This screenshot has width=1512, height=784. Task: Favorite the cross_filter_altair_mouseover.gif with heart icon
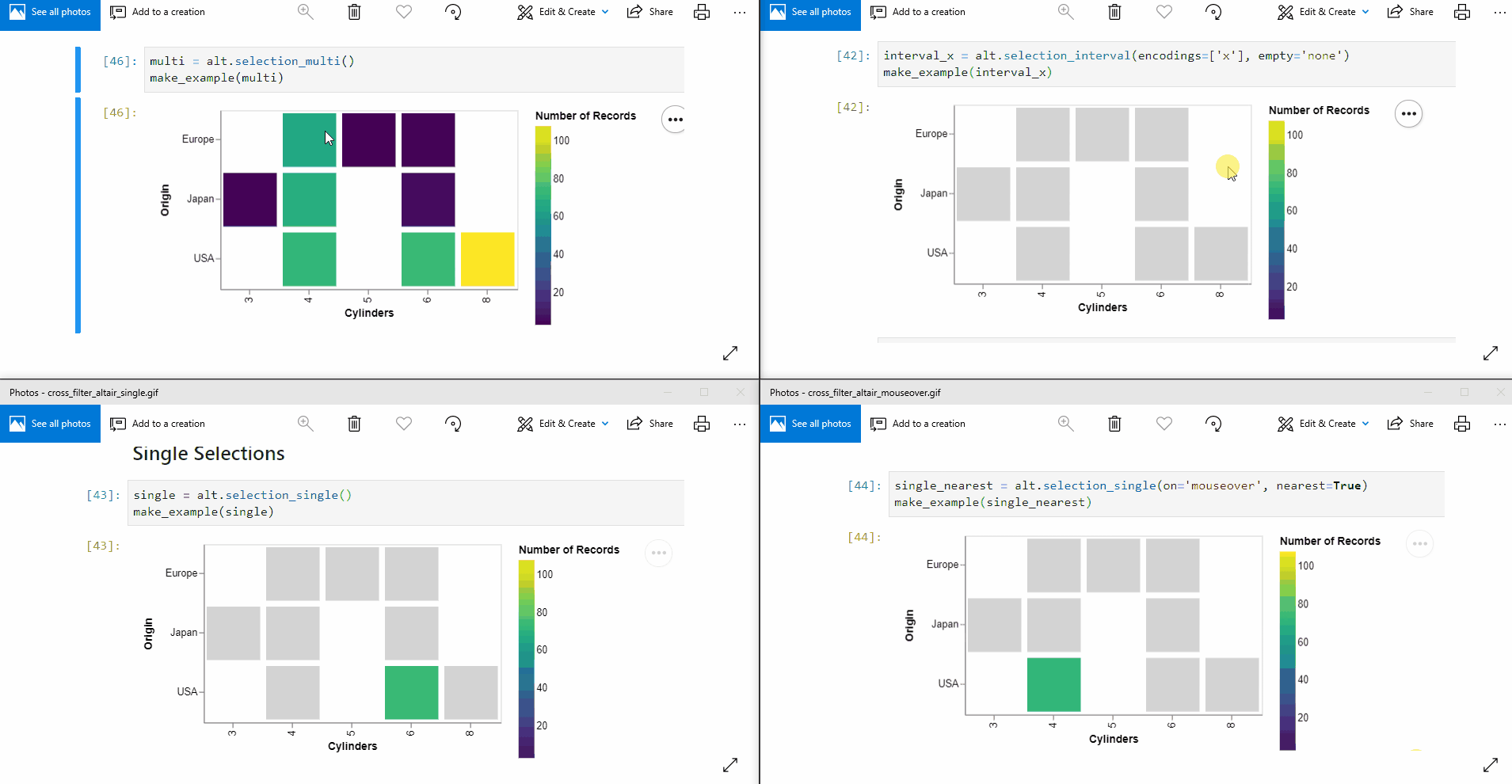click(x=1164, y=423)
